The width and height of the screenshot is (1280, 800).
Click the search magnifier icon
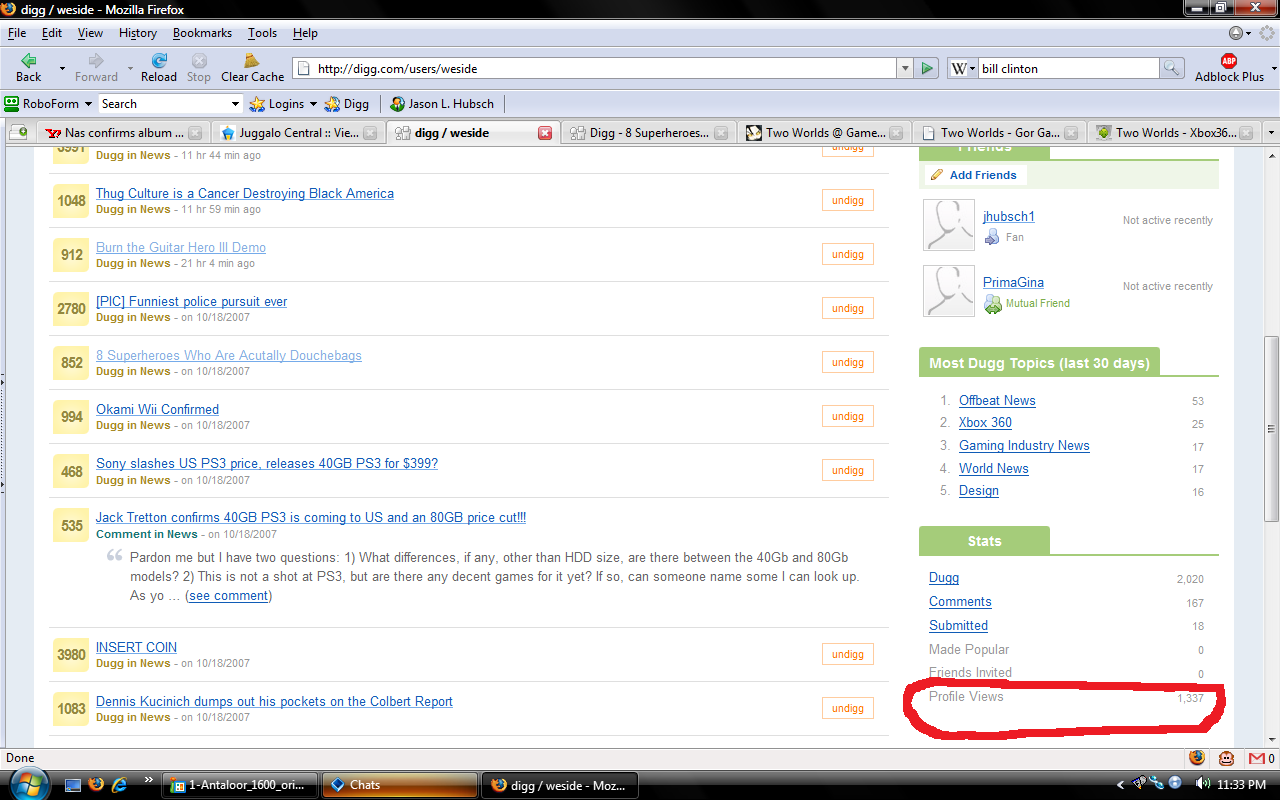point(1172,69)
